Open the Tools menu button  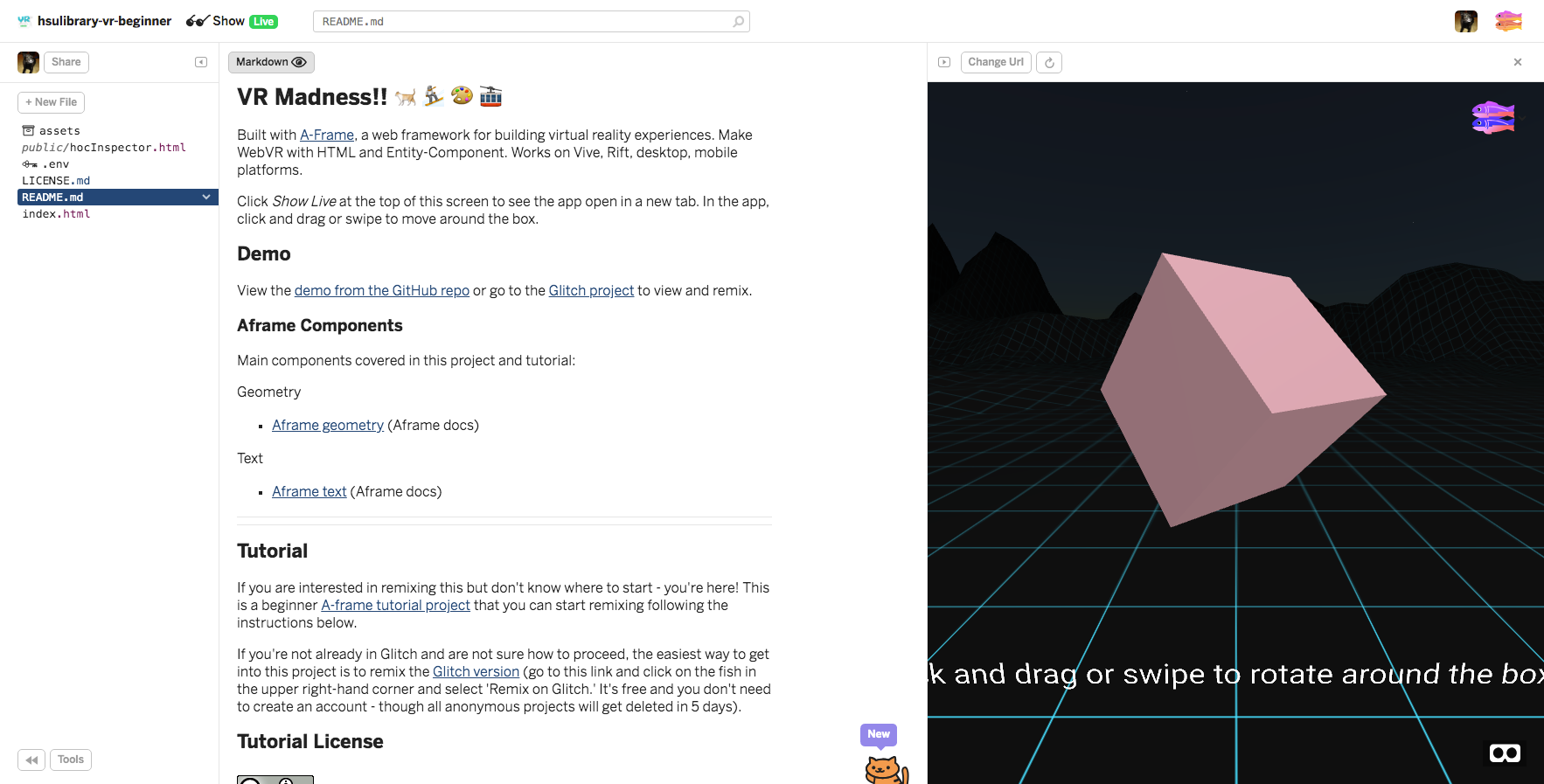71,760
